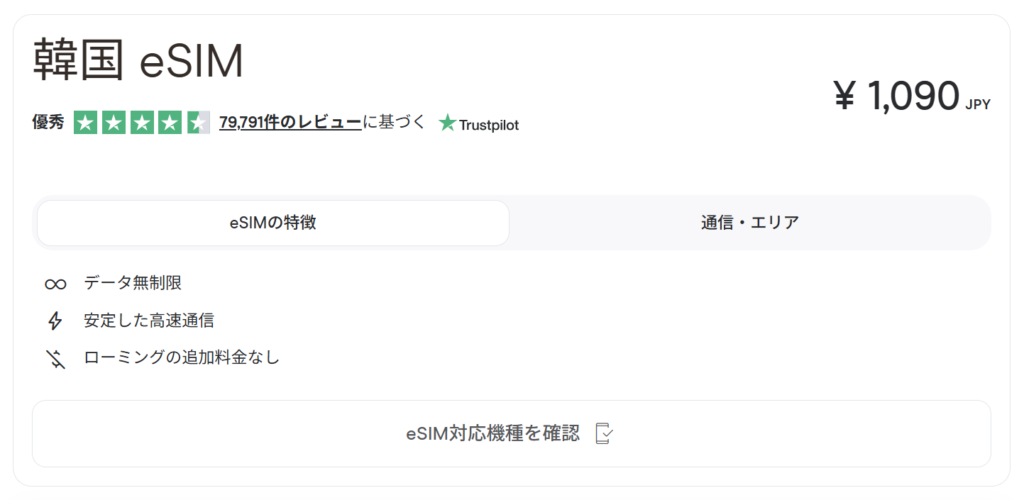Click the green Trustpilot star logo

click(447, 124)
